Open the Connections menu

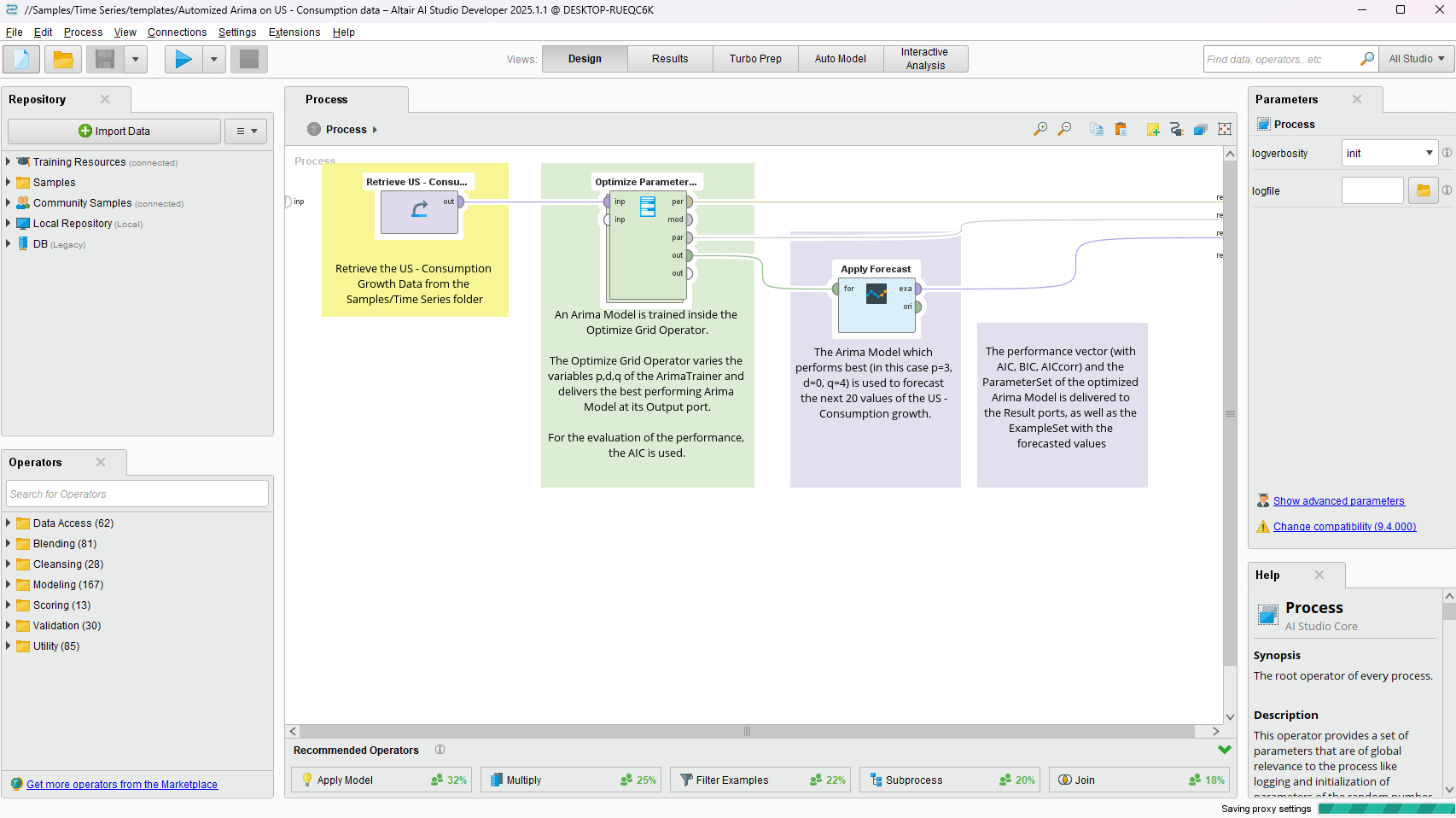pyautogui.click(x=177, y=32)
